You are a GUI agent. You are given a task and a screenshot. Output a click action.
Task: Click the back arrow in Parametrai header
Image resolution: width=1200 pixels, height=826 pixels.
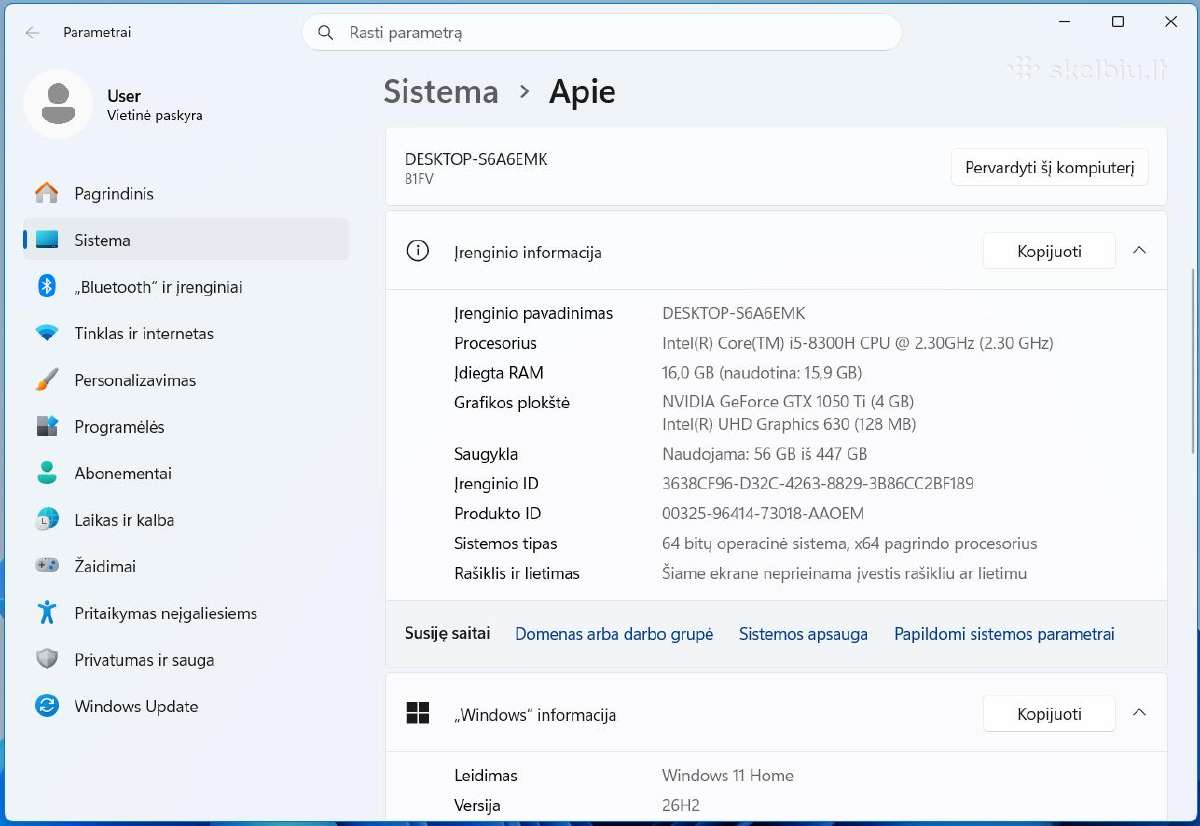click(x=32, y=32)
